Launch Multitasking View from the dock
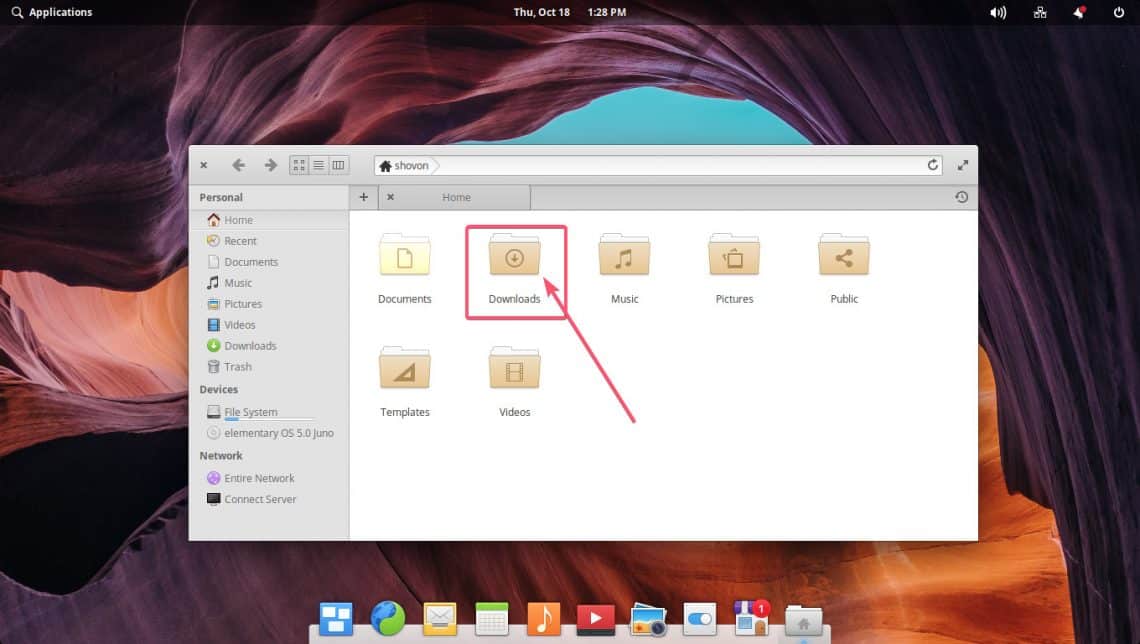This screenshot has width=1140, height=644. (x=336, y=619)
